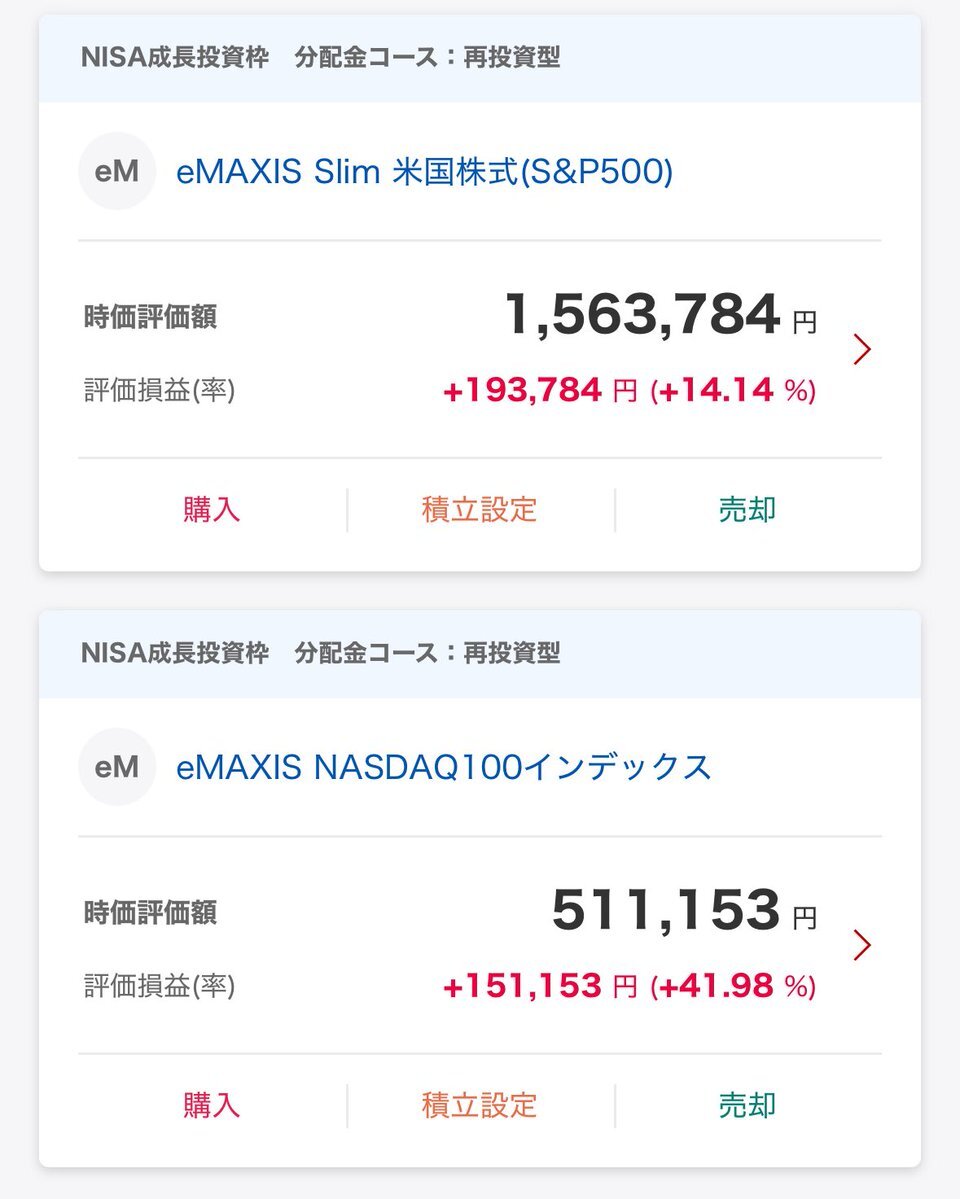The height and width of the screenshot is (1199, 960).
Task: Expand NASDAQ100 details with the right chevron
Action: pyautogui.click(x=862, y=945)
